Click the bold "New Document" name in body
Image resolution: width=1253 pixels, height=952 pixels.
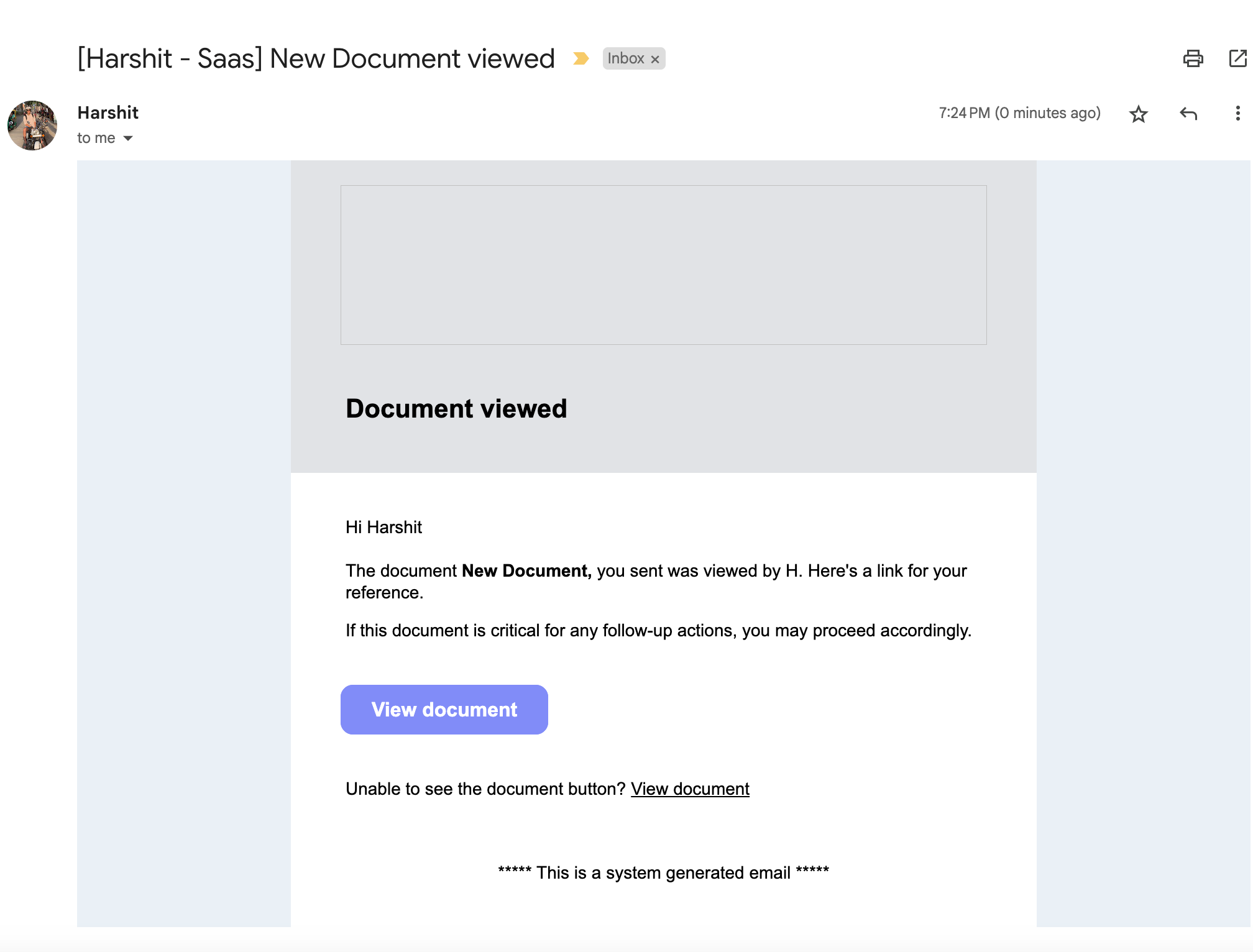[x=526, y=570]
